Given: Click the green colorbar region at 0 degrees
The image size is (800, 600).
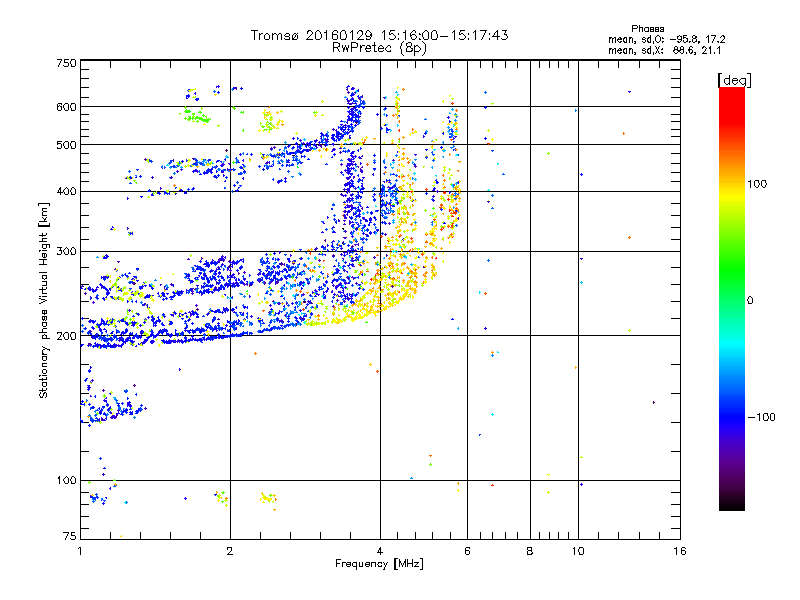Looking at the screenshot, I should [x=732, y=300].
